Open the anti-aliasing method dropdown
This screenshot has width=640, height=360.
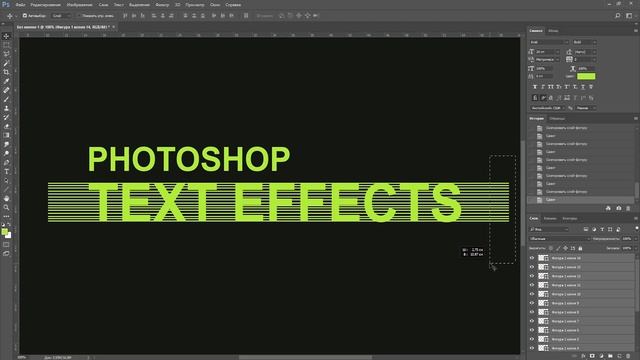586,108
